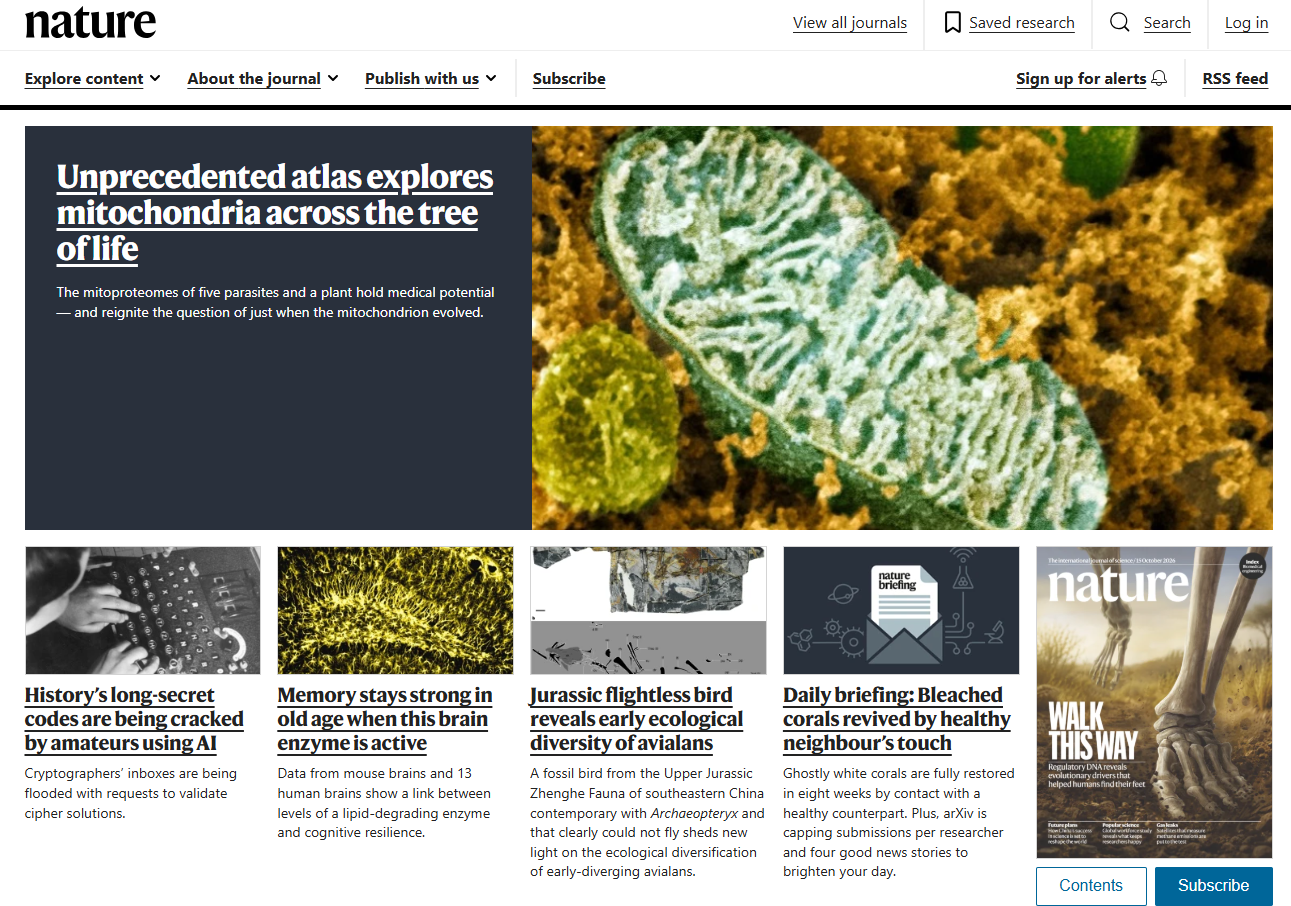1291x906 pixels.
Task: Open View all journals link
Action: pos(850,23)
